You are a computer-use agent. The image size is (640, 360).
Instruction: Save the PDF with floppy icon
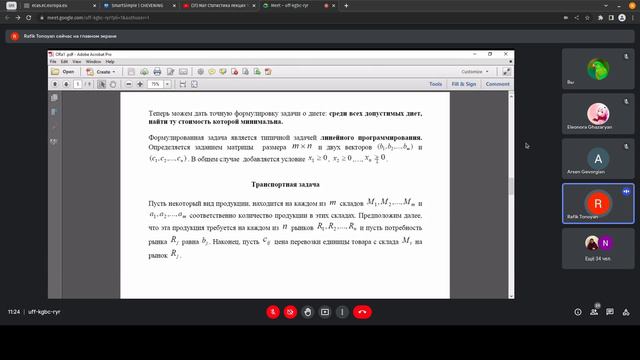(x=131, y=72)
